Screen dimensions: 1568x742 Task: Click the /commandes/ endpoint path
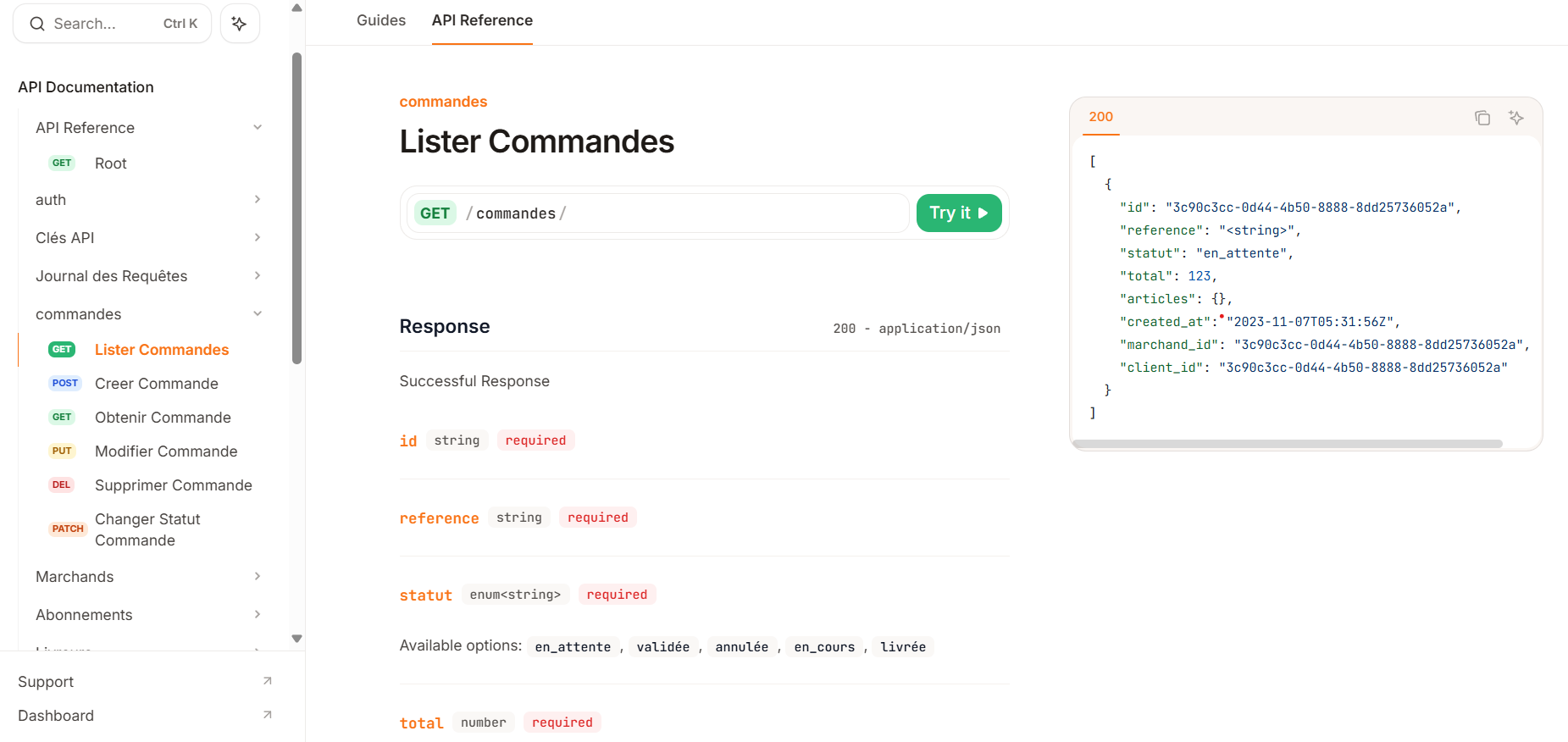tap(516, 213)
